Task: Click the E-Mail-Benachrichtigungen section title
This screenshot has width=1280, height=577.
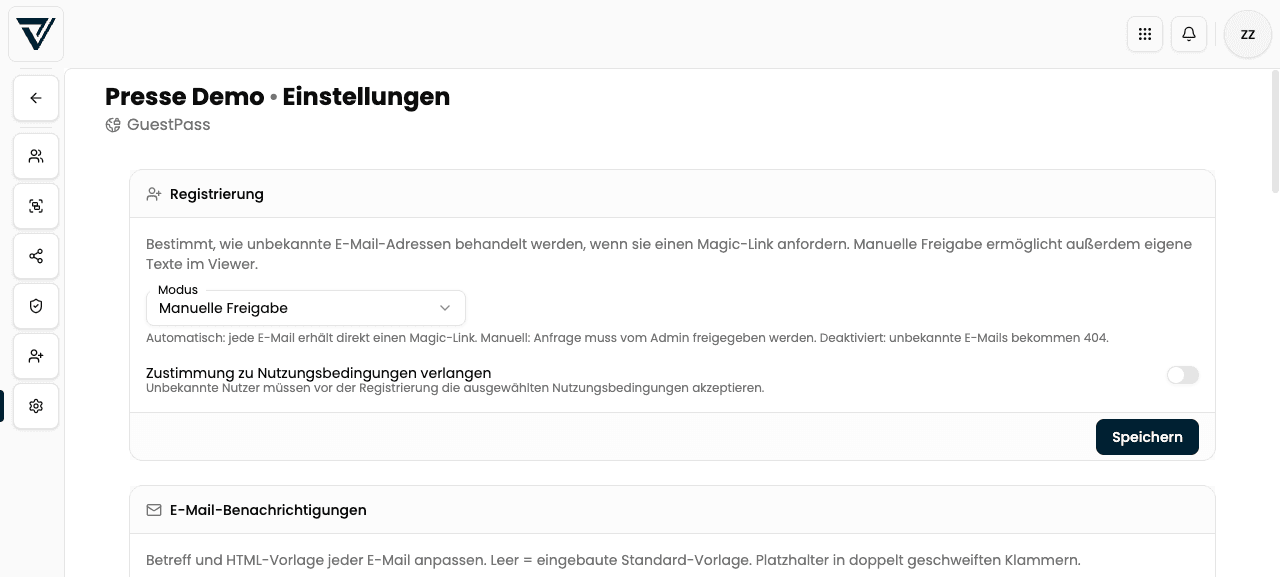Action: click(x=268, y=510)
